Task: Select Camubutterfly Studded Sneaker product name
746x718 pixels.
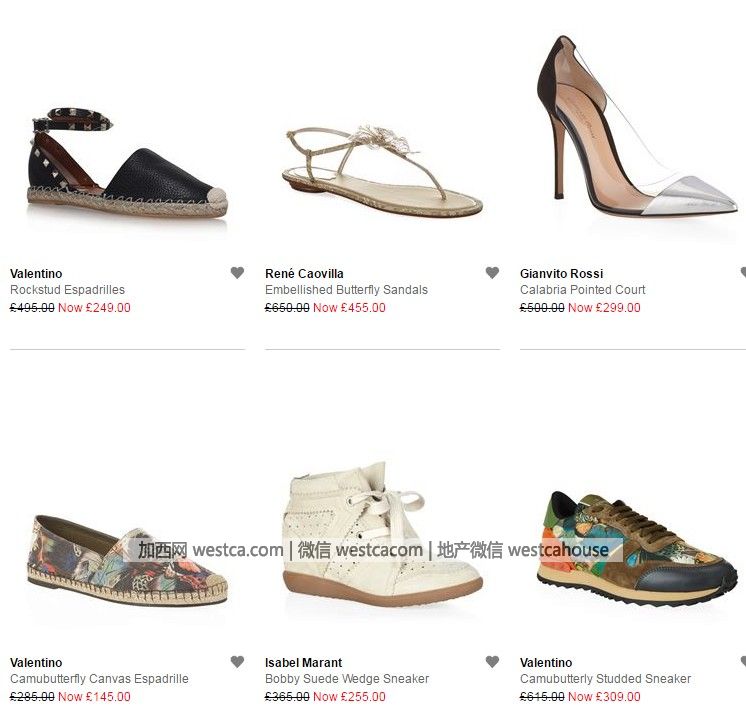Action: pos(605,679)
